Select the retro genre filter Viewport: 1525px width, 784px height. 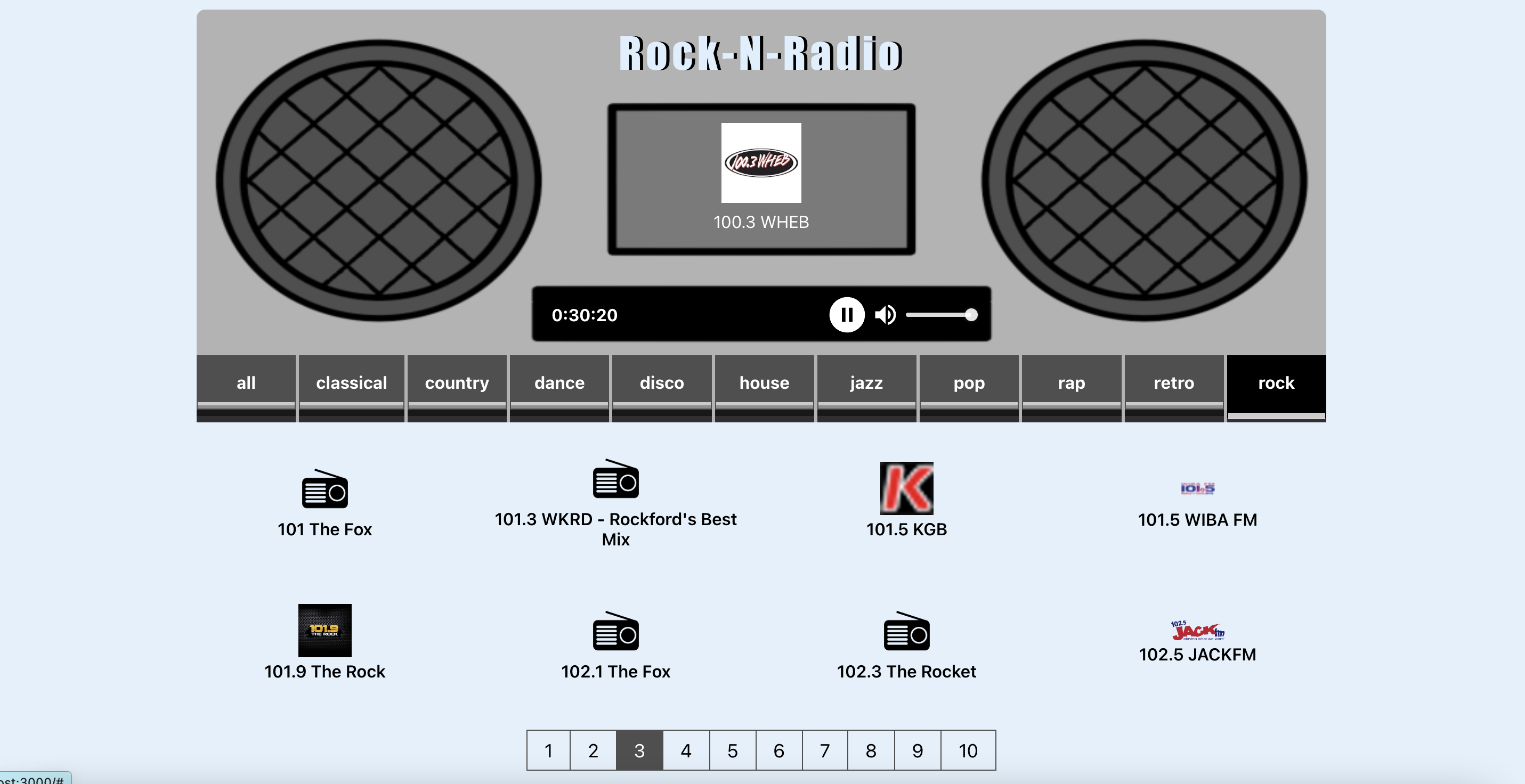coord(1173,383)
